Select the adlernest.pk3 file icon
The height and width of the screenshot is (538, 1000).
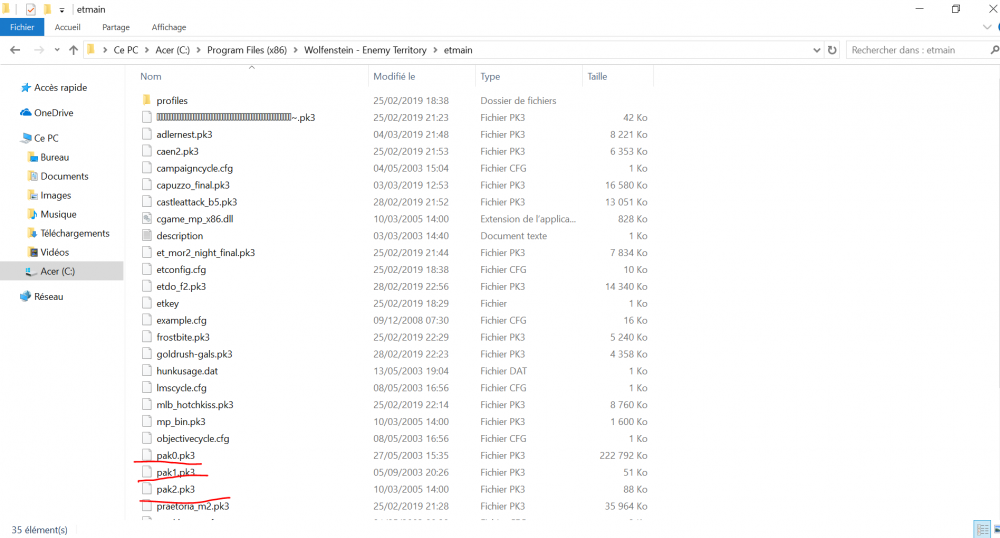147,134
